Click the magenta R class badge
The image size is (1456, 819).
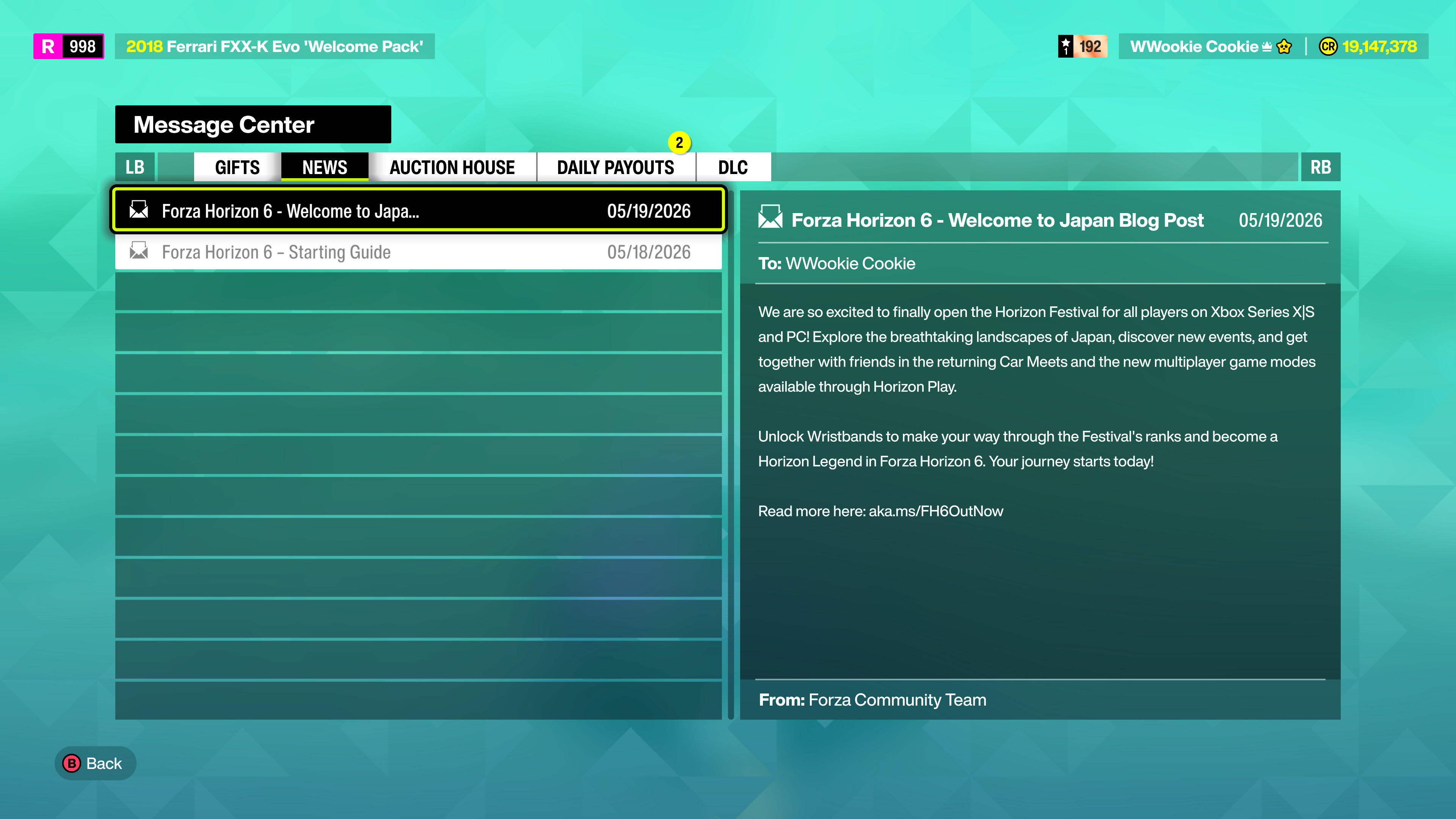(x=48, y=46)
